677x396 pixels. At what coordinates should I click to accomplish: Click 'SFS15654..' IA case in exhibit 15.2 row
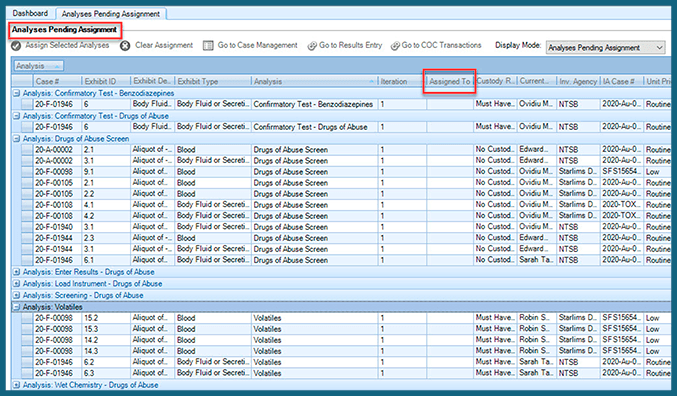(621, 318)
